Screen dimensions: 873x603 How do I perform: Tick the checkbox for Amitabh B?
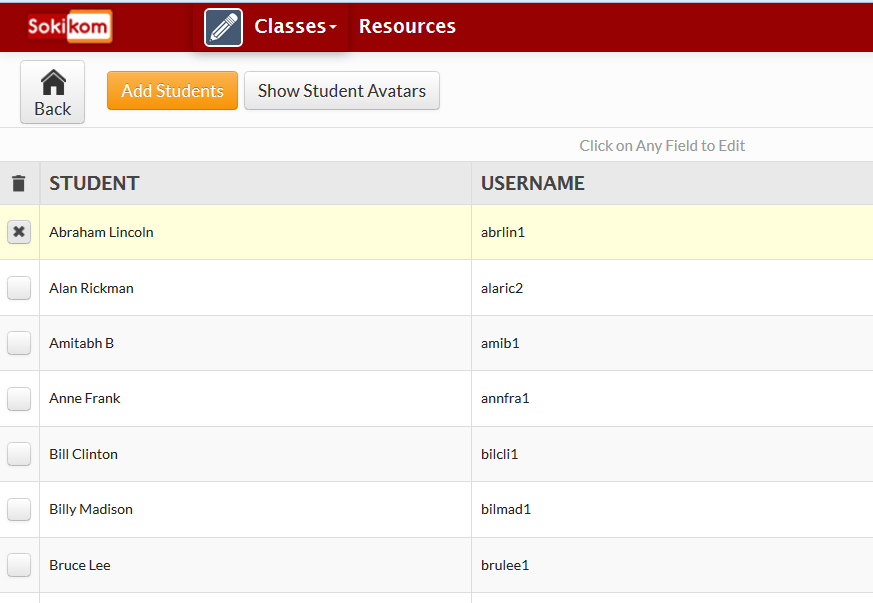click(x=19, y=343)
